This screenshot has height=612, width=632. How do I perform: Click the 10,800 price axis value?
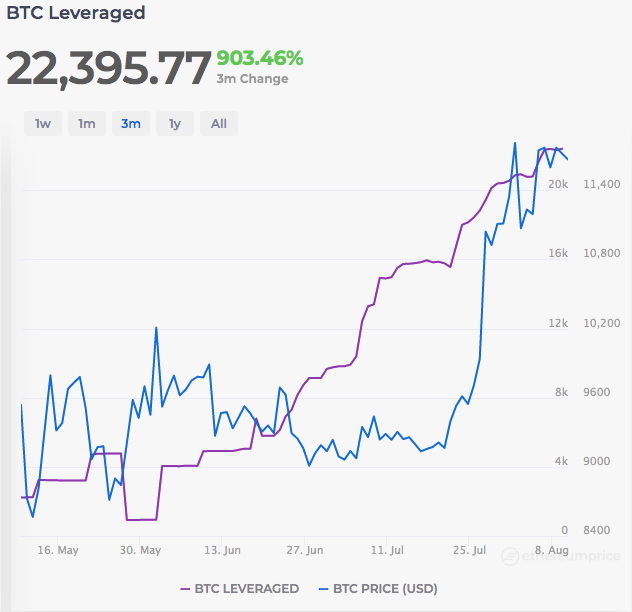[x=602, y=253]
